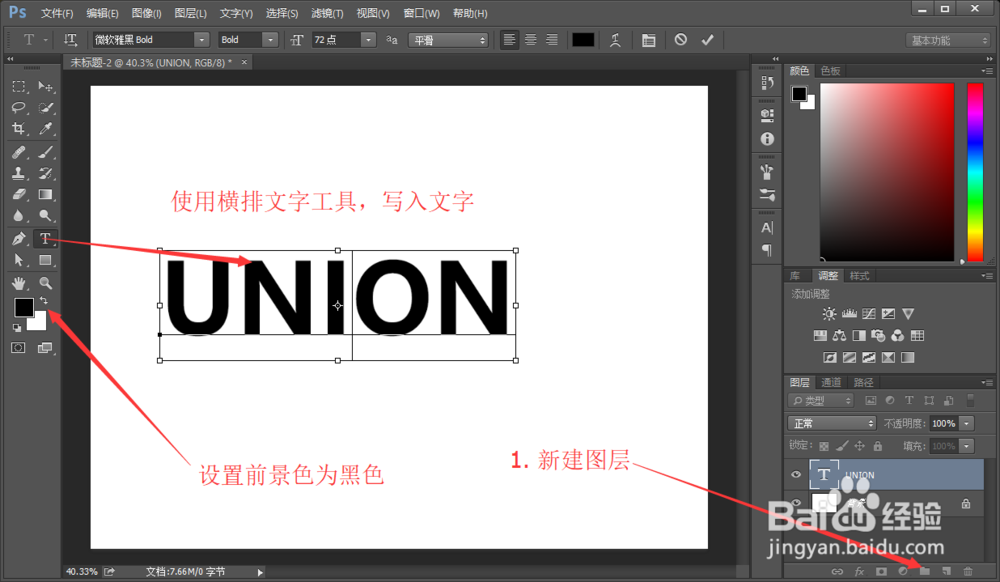Hide the UNION text layer

tap(795, 474)
